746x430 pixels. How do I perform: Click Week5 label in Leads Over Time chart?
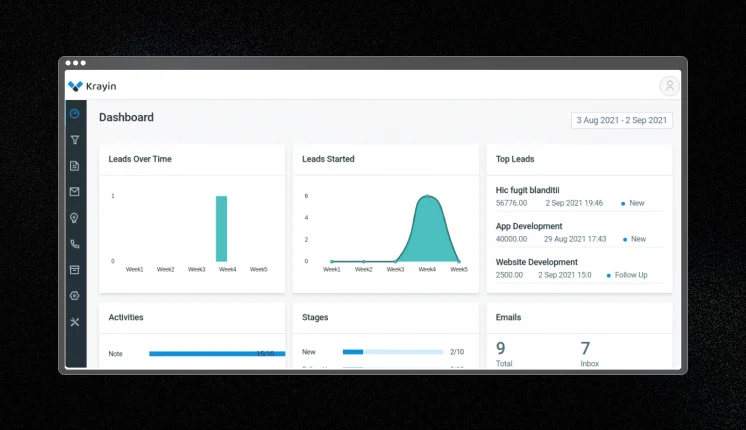(x=258, y=269)
